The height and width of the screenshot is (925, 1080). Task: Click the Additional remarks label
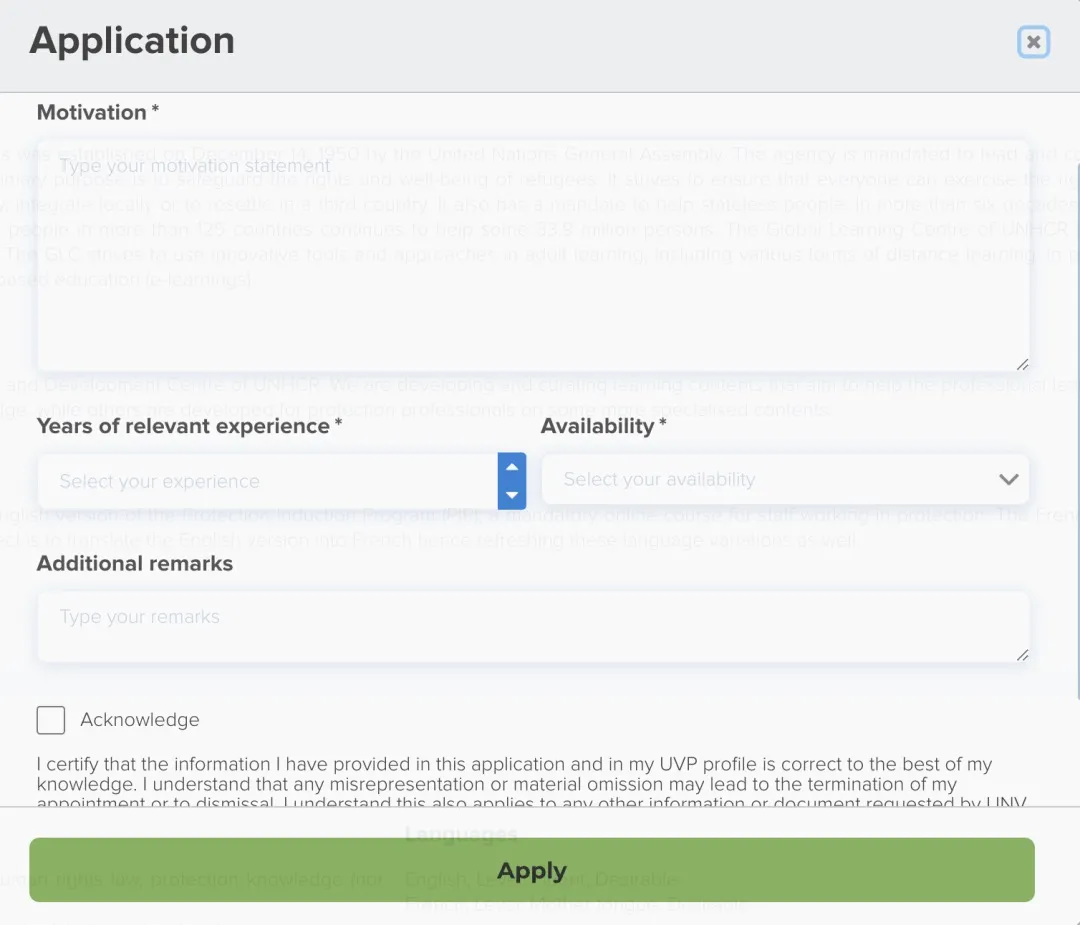(135, 564)
